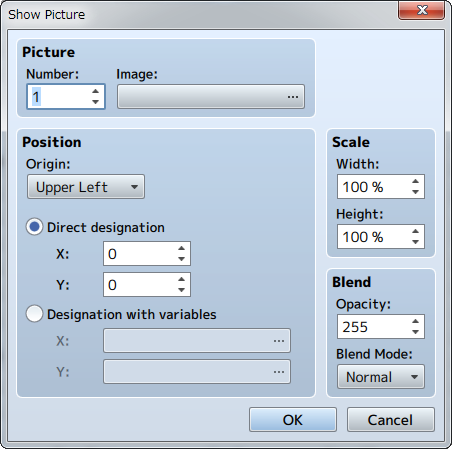The image size is (452, 449).
Task: Lower Opacity value with down arrow
Action: 415,332
